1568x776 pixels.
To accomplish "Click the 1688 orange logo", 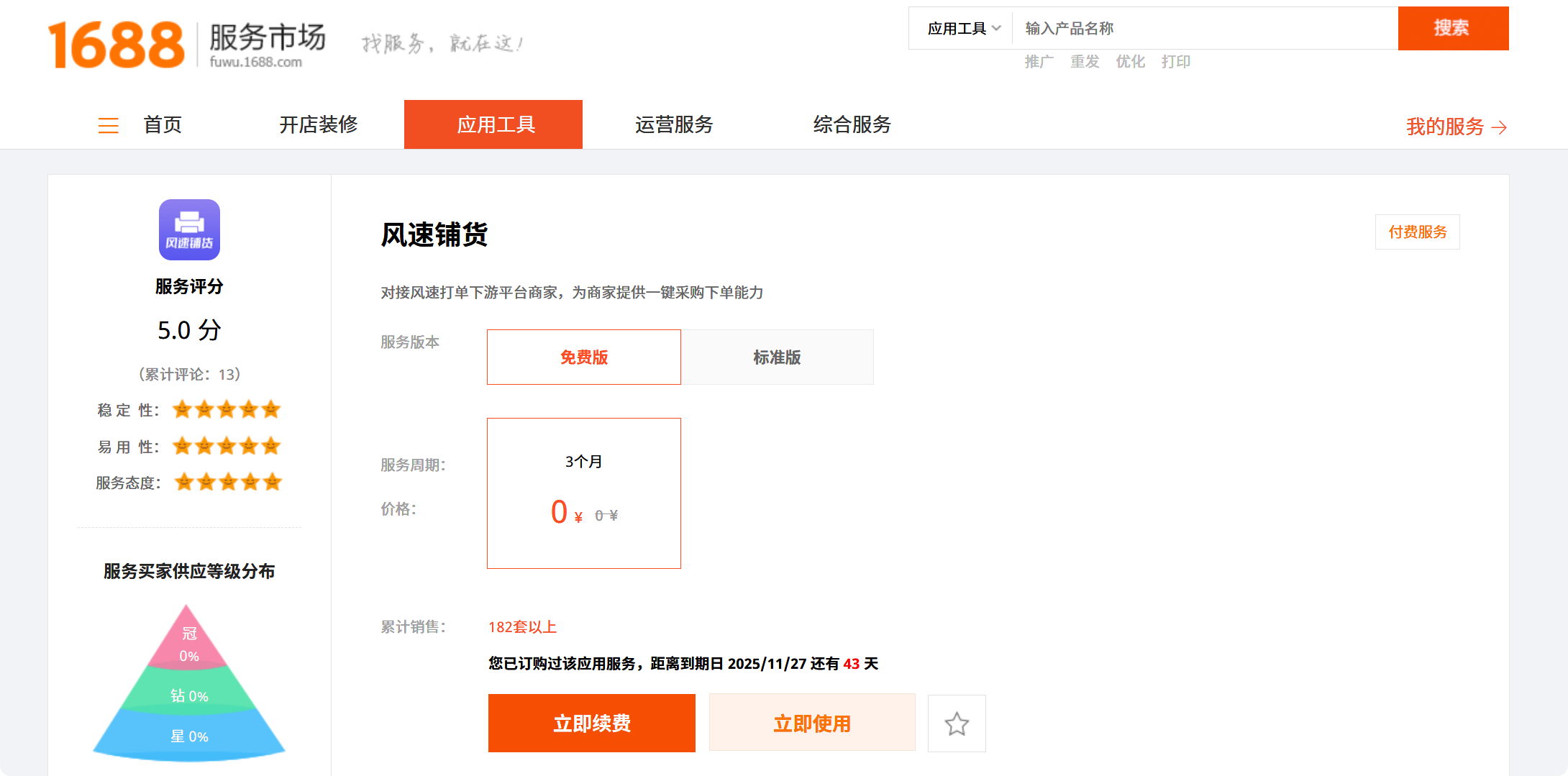I will tap(117, 45).
